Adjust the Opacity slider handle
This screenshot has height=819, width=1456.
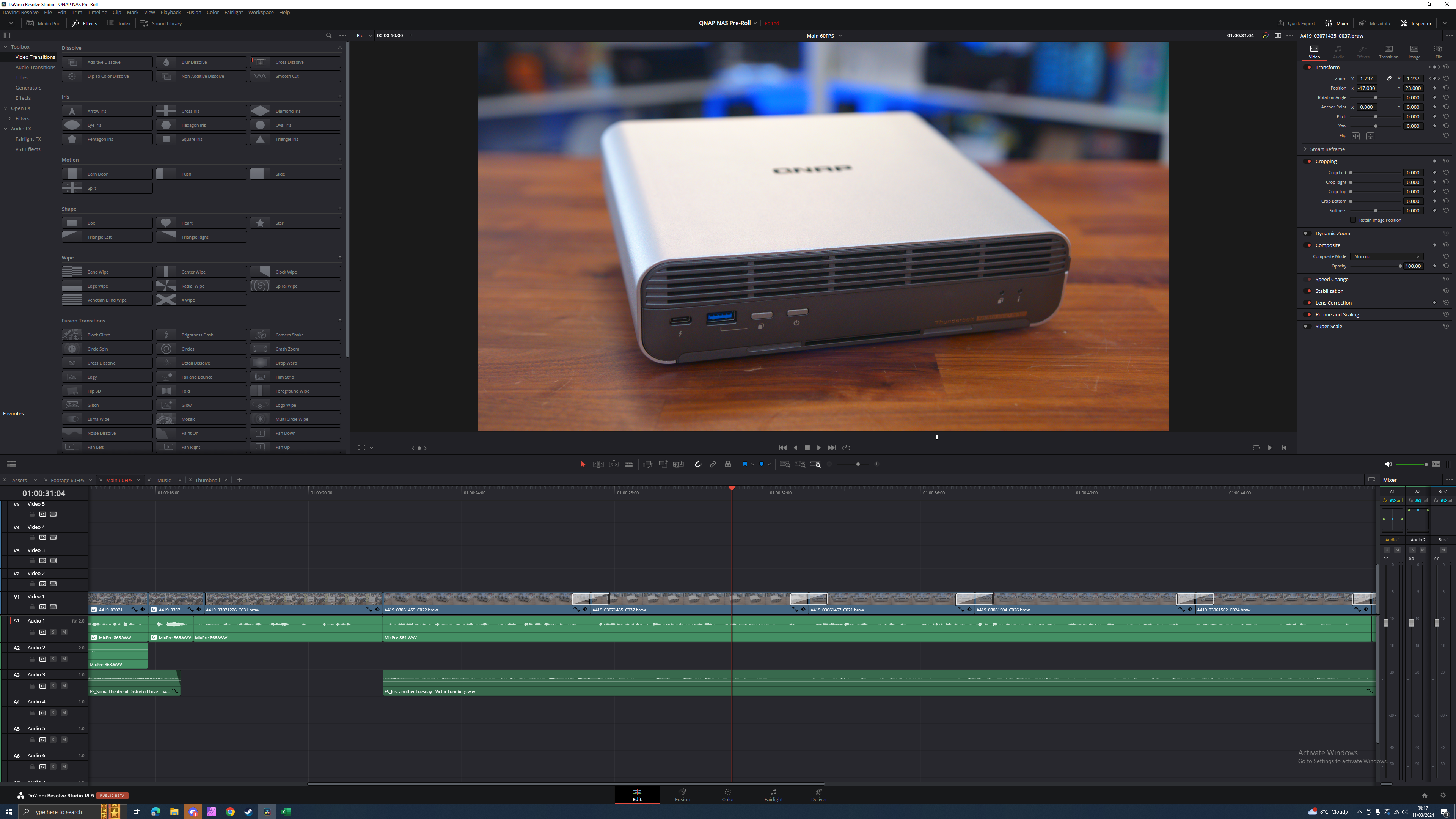pos(1400,266)
